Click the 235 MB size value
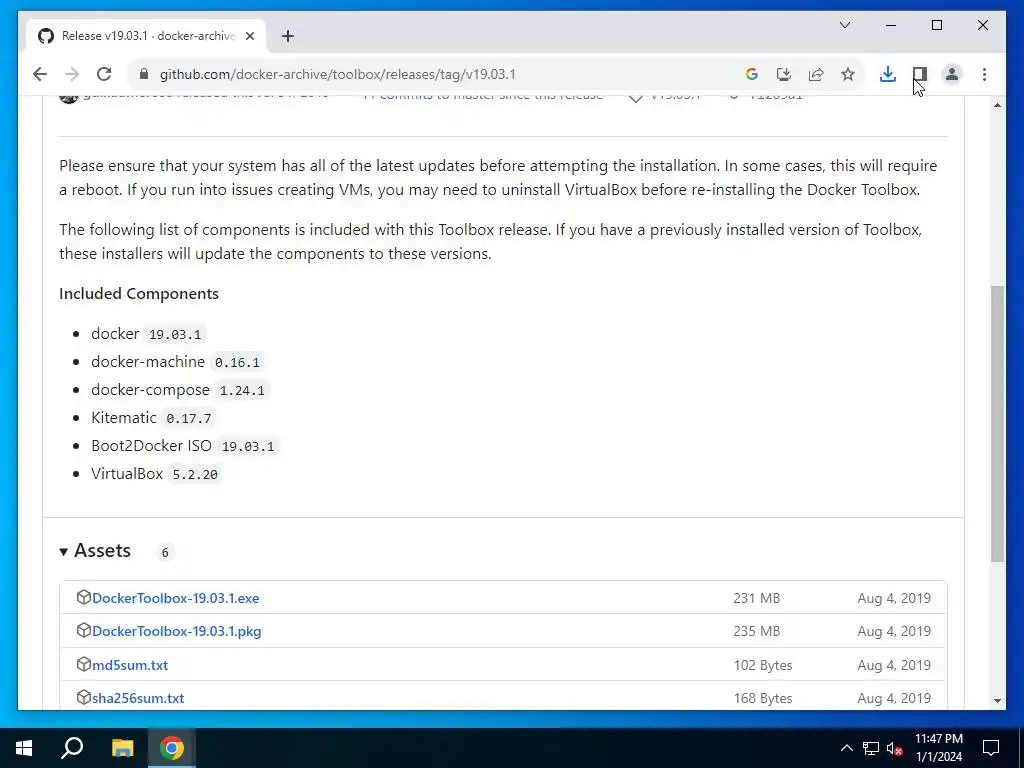The height and width of the screenshot is (768, 1024). coord(756,632)
